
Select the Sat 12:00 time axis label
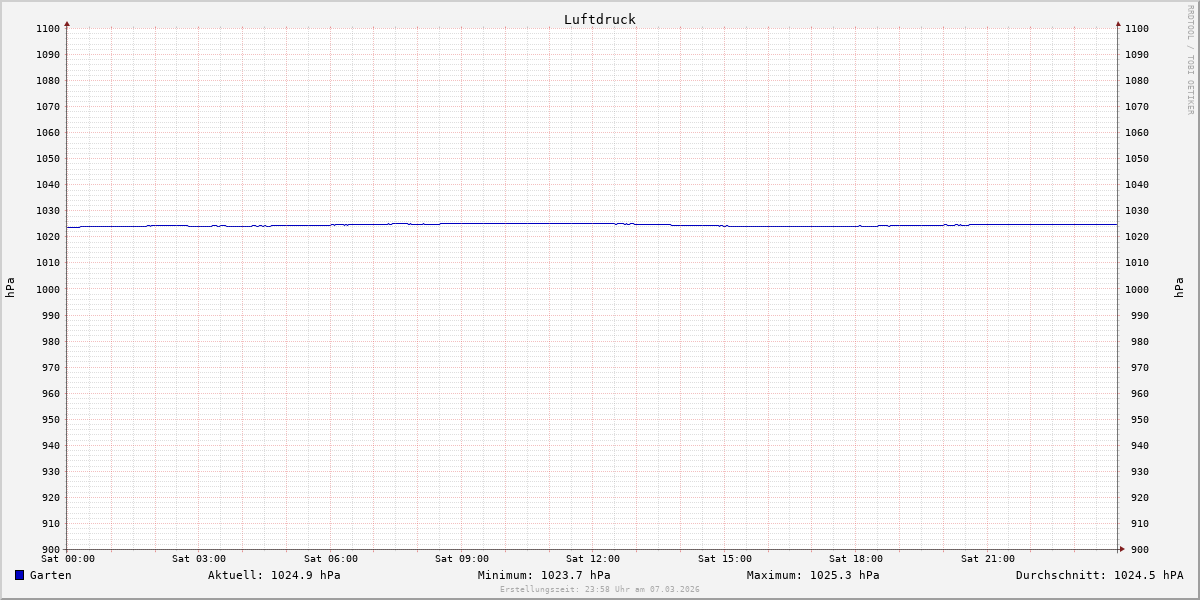pyautogui.click(x=593, y=559)
